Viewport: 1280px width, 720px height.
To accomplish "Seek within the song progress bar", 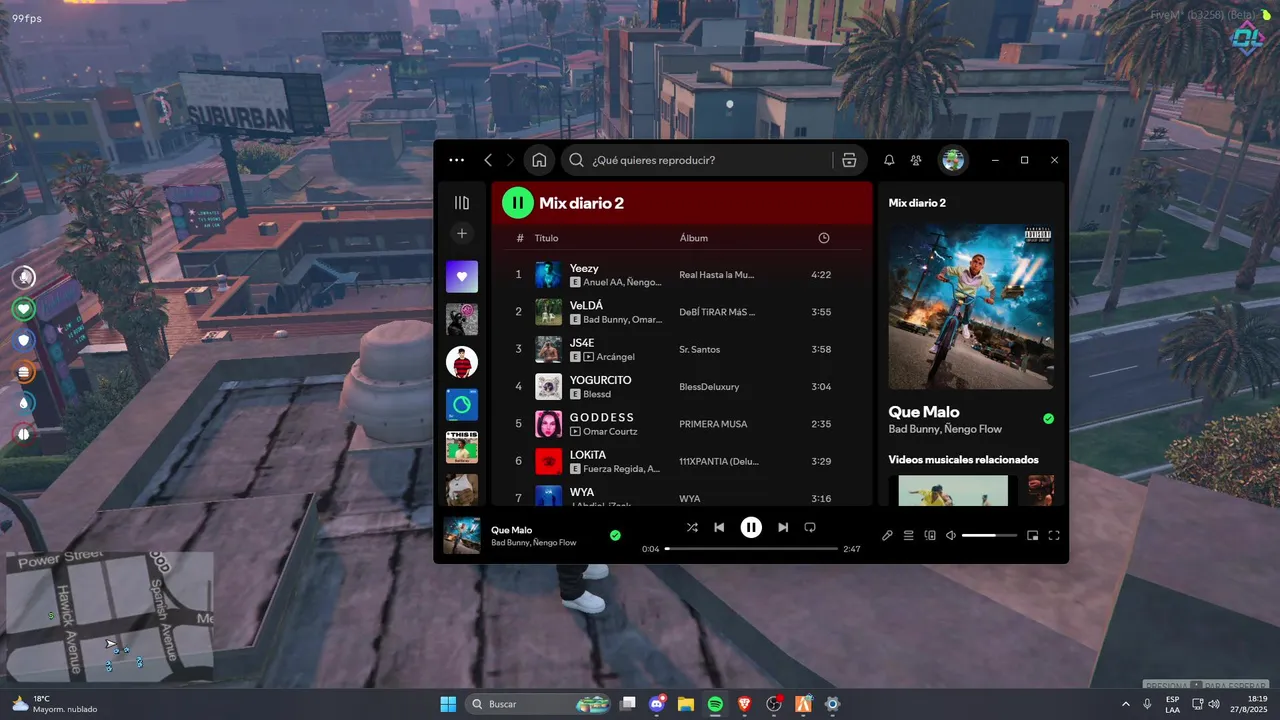I will coord(751,549).
